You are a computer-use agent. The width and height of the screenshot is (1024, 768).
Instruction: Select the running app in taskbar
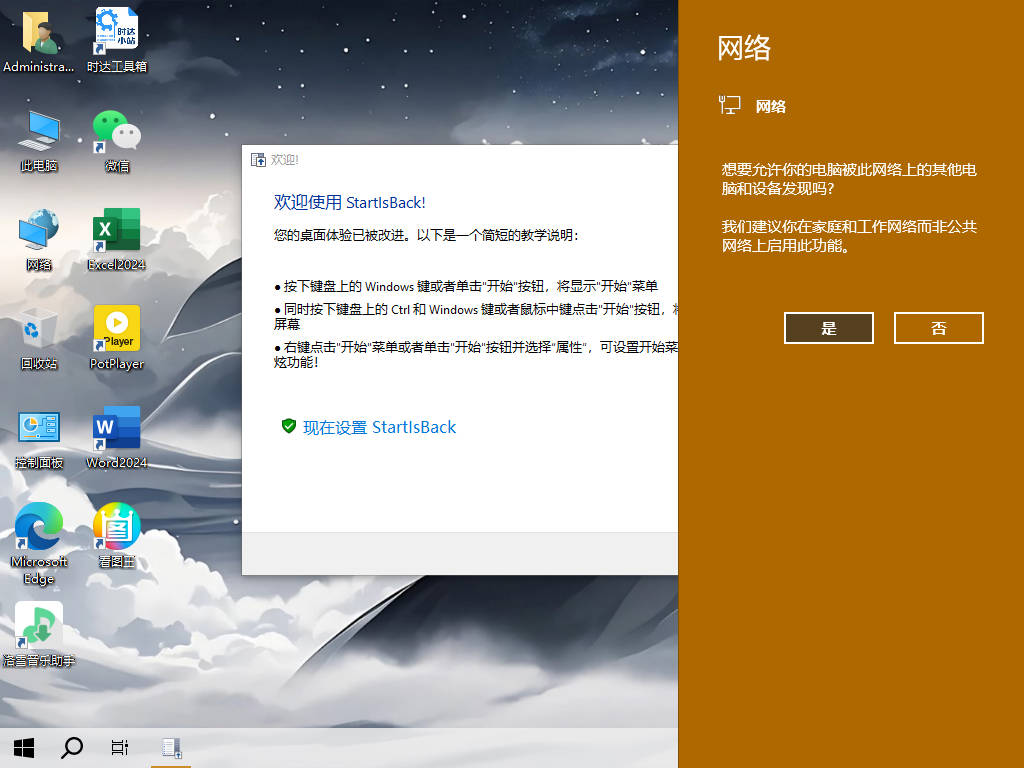pos(171,747)
